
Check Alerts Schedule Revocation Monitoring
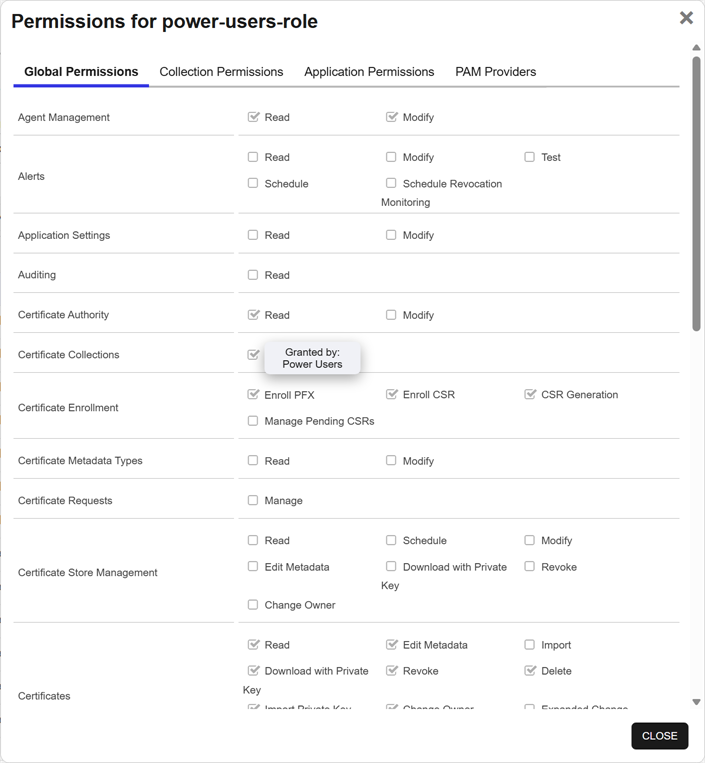point(391,183)
